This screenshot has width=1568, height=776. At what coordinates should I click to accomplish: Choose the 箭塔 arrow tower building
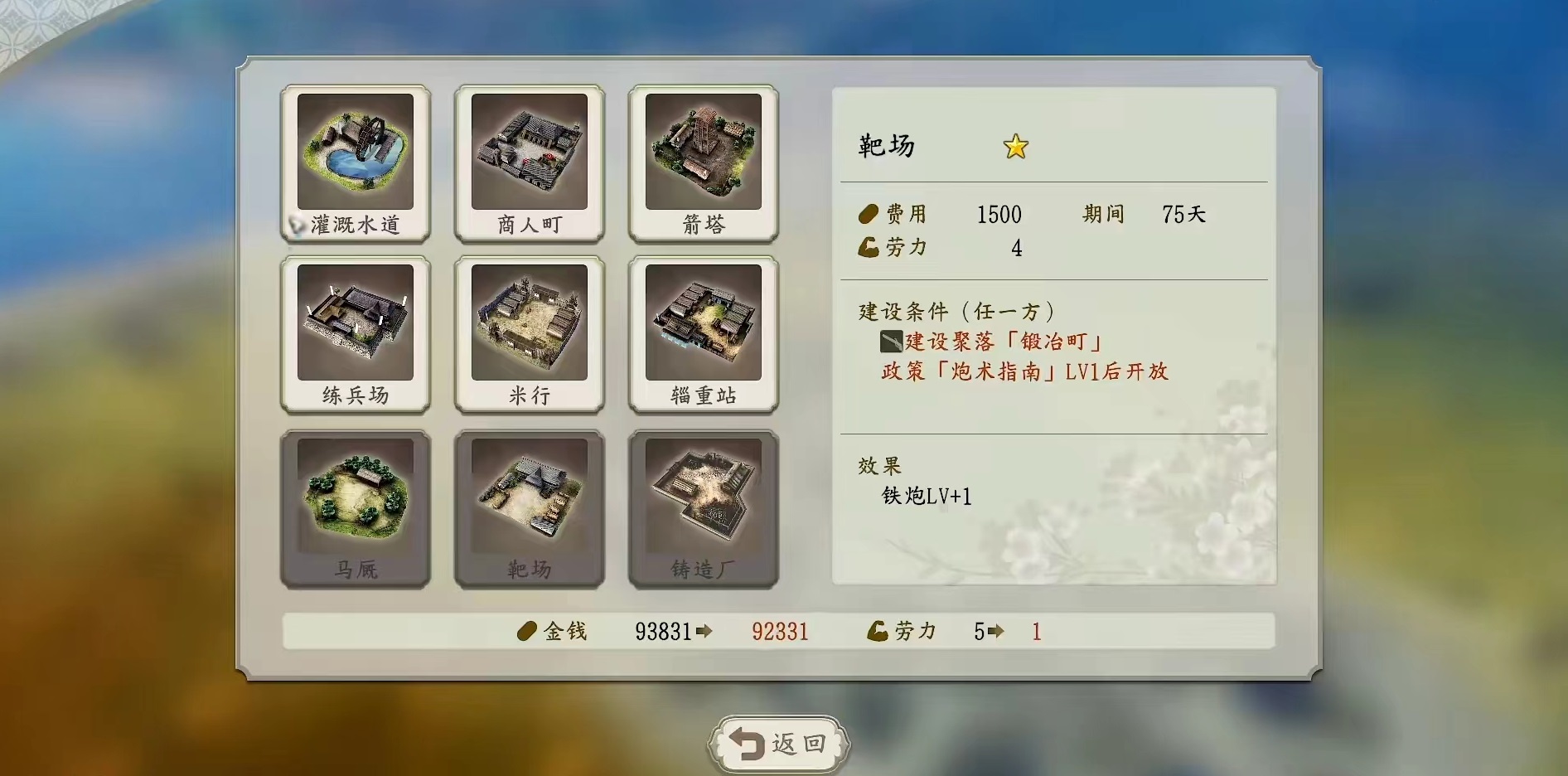click(704, 164)
